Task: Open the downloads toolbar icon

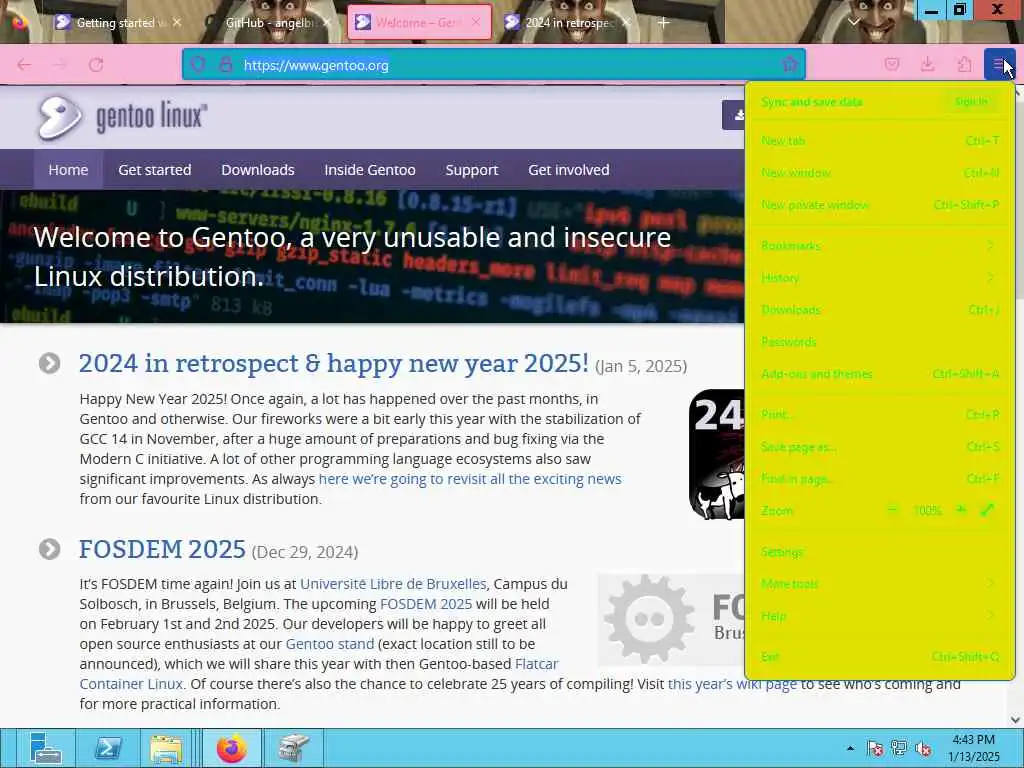Action: coord(927,64)
